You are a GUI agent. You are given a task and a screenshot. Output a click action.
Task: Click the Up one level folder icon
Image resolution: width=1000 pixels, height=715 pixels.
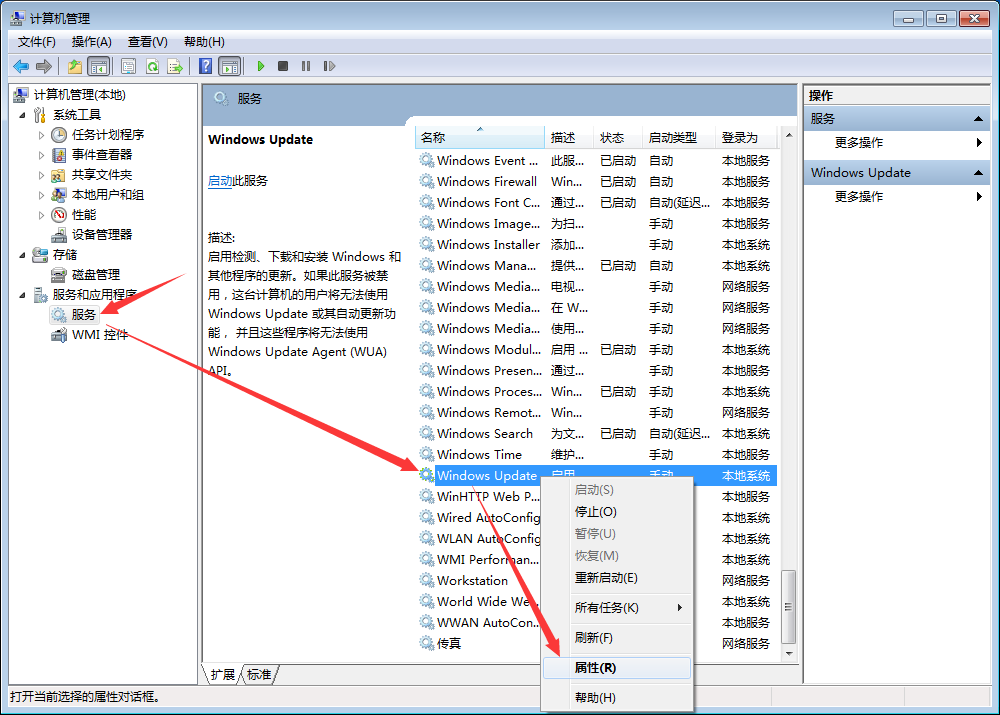[x=75, y=66]
